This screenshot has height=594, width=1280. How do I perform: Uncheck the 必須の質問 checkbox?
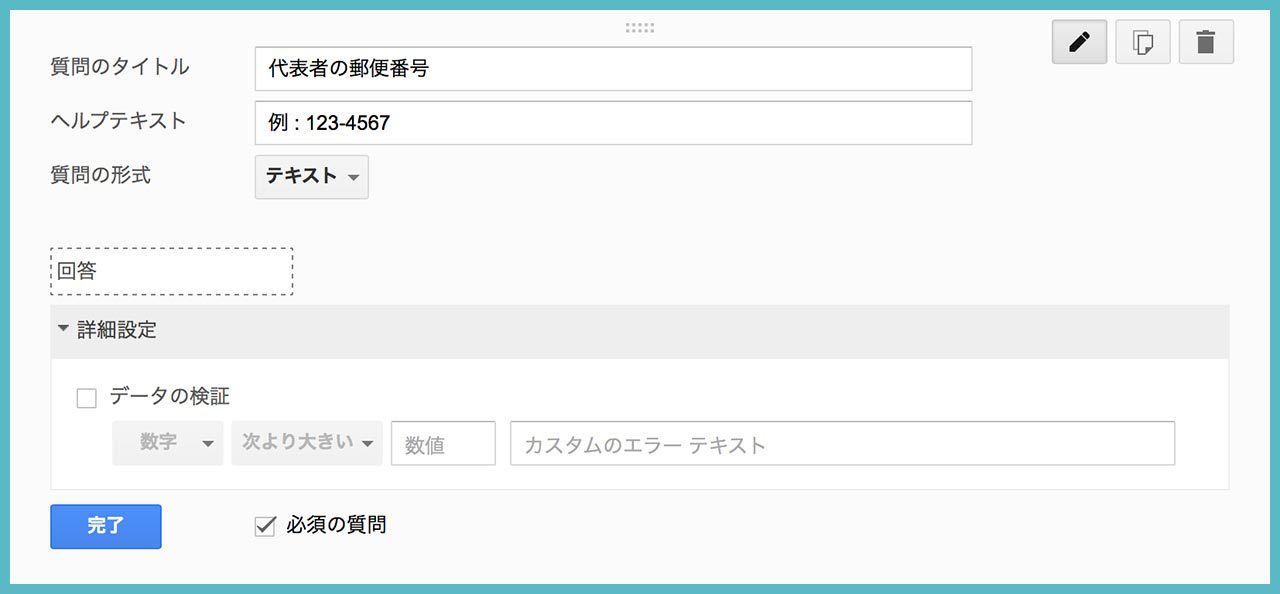265,526
